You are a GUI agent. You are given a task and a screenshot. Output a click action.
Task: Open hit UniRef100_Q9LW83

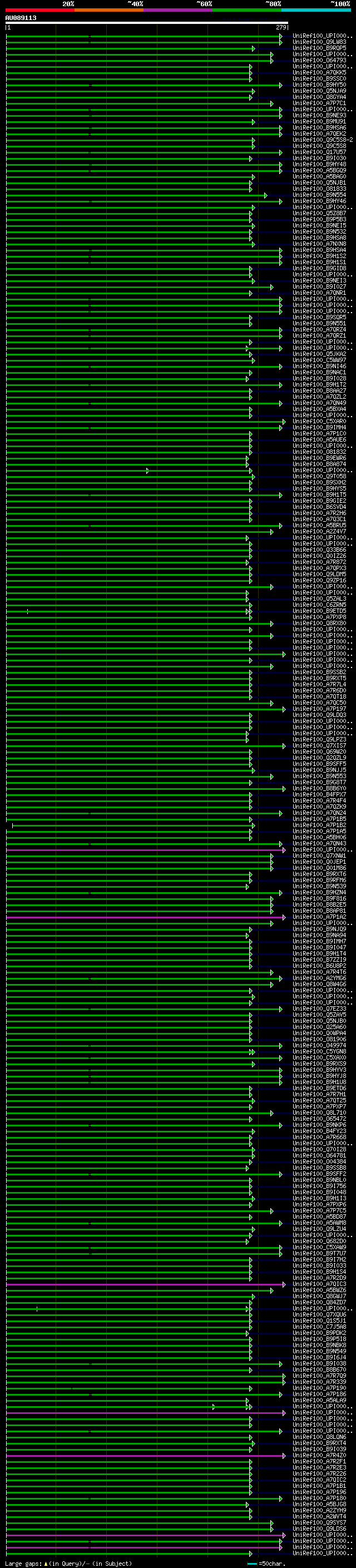319,42
